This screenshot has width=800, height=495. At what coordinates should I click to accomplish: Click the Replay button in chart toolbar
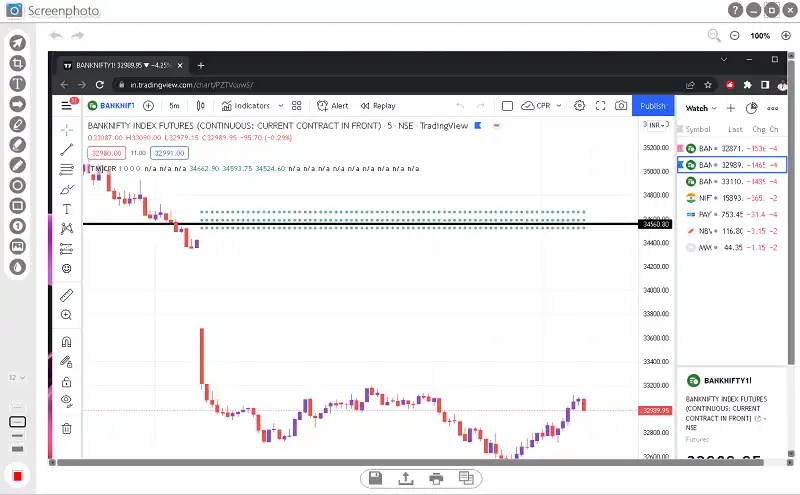coord(378,106)
